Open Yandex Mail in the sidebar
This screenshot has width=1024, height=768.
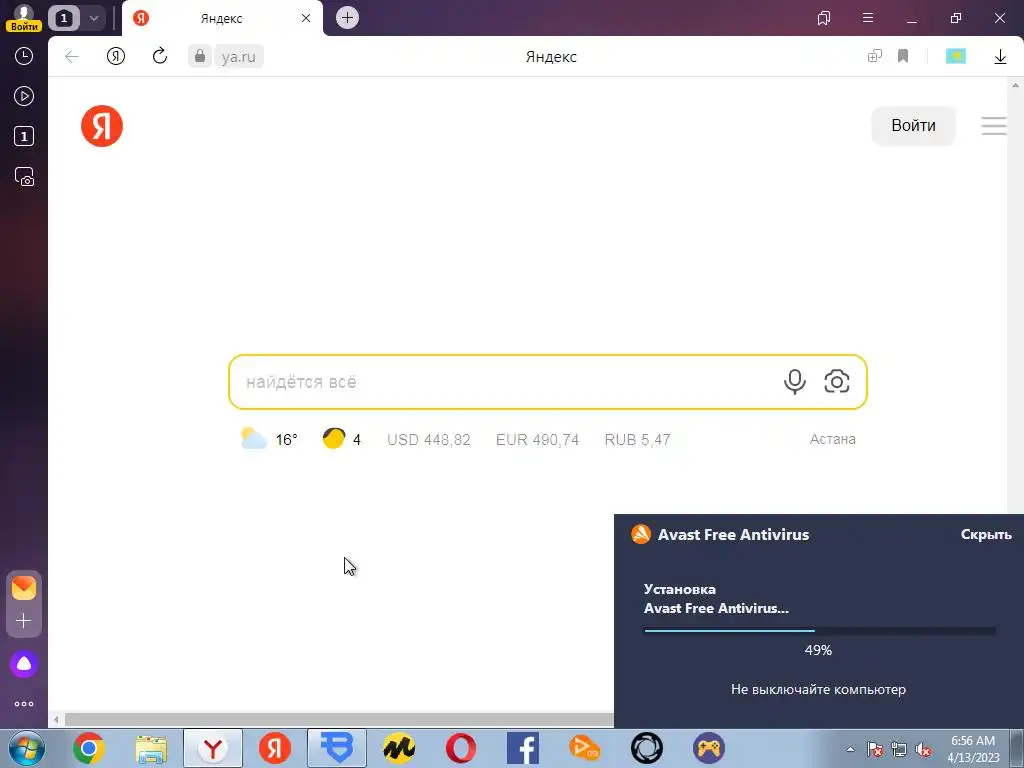pyautogui.click(x=24, y=588)
